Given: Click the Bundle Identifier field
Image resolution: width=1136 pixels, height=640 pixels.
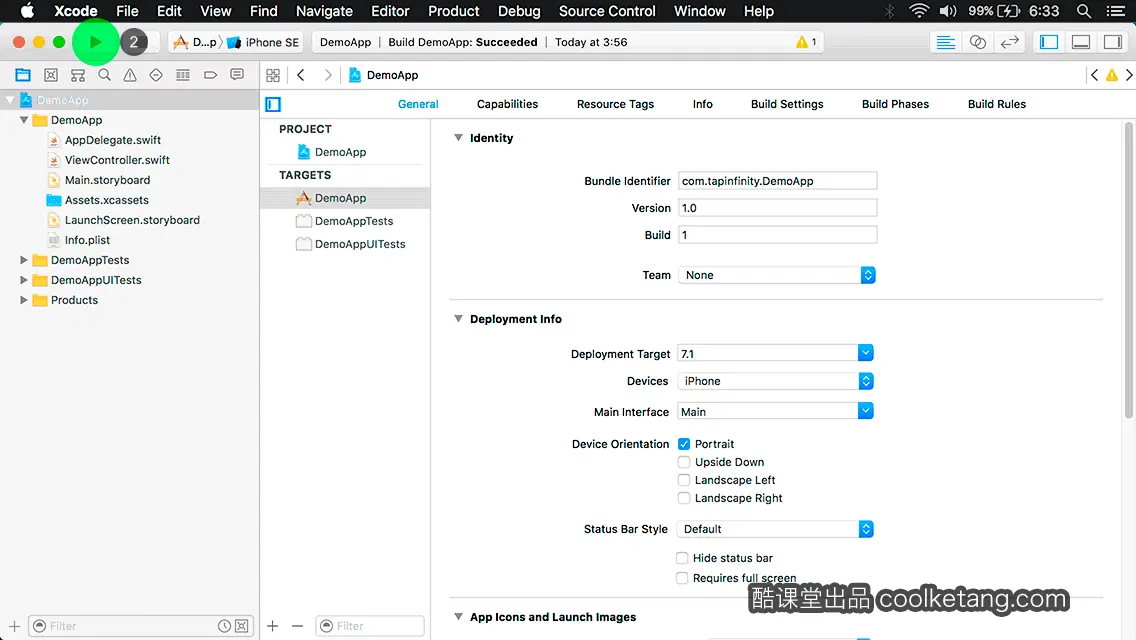Looking at the screenshot, I should tap(777, 180).
